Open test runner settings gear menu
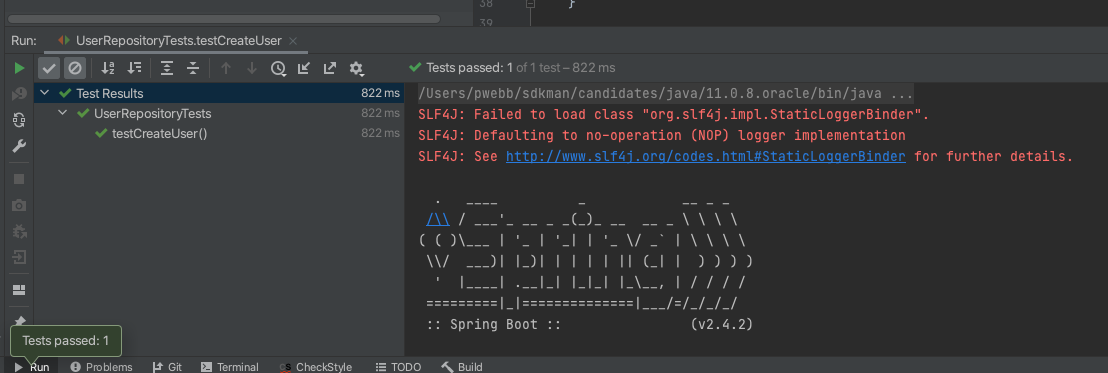 [356, 68]
